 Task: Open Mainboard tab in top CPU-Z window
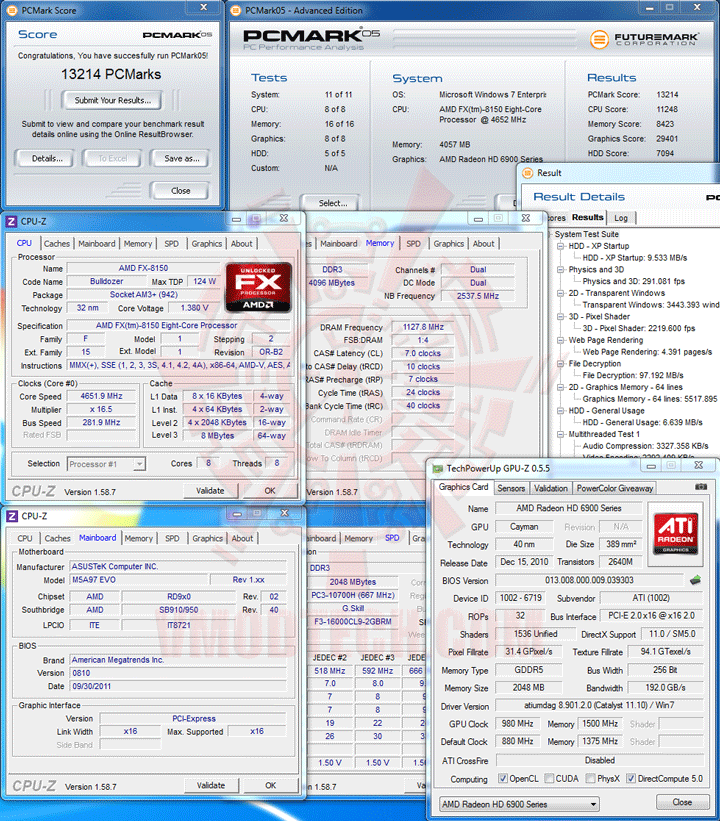tap(97, 243)
